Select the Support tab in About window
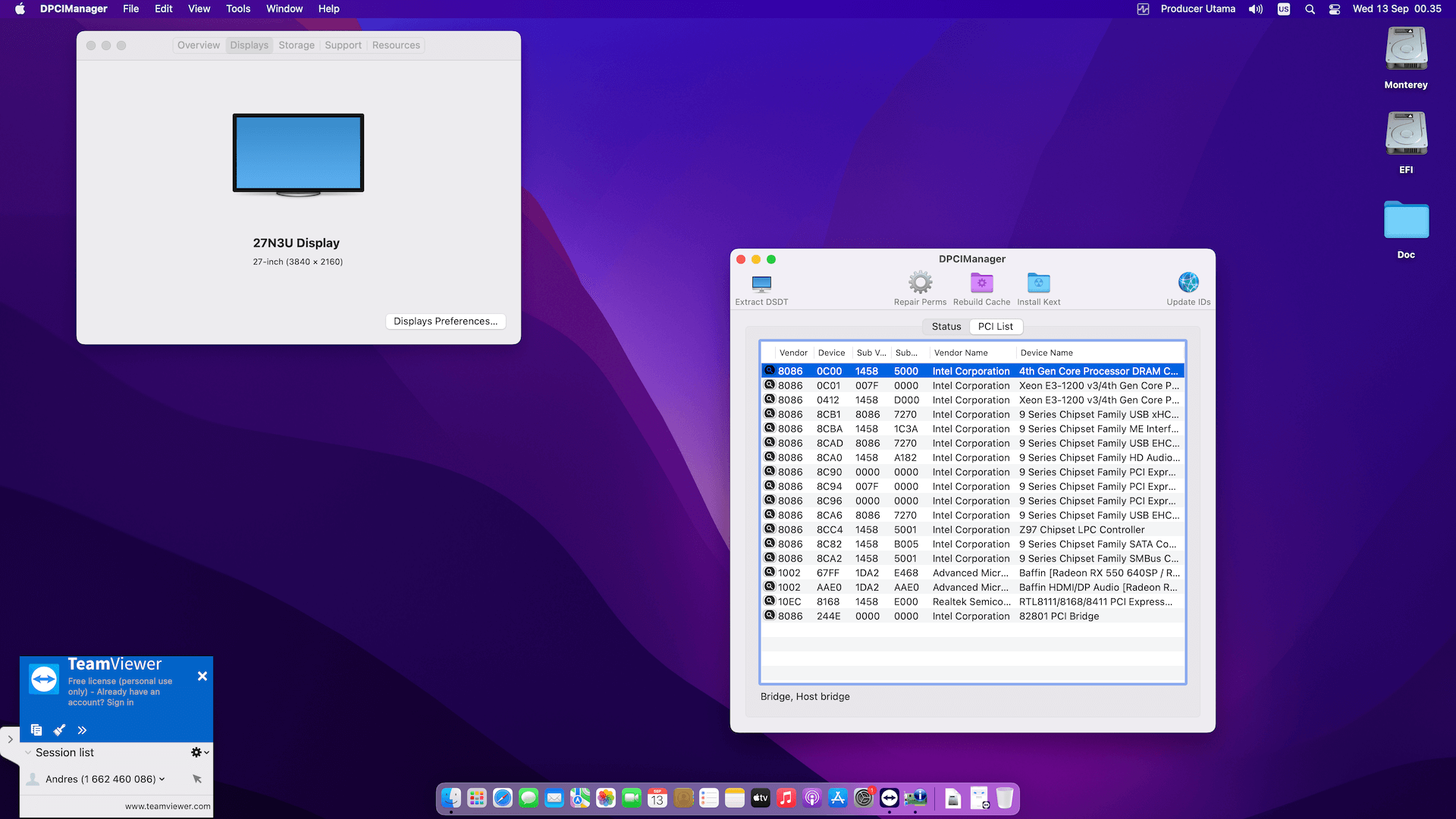This screenshot has width=1456, height=819. pyautogui.click(x=344, y=45)
